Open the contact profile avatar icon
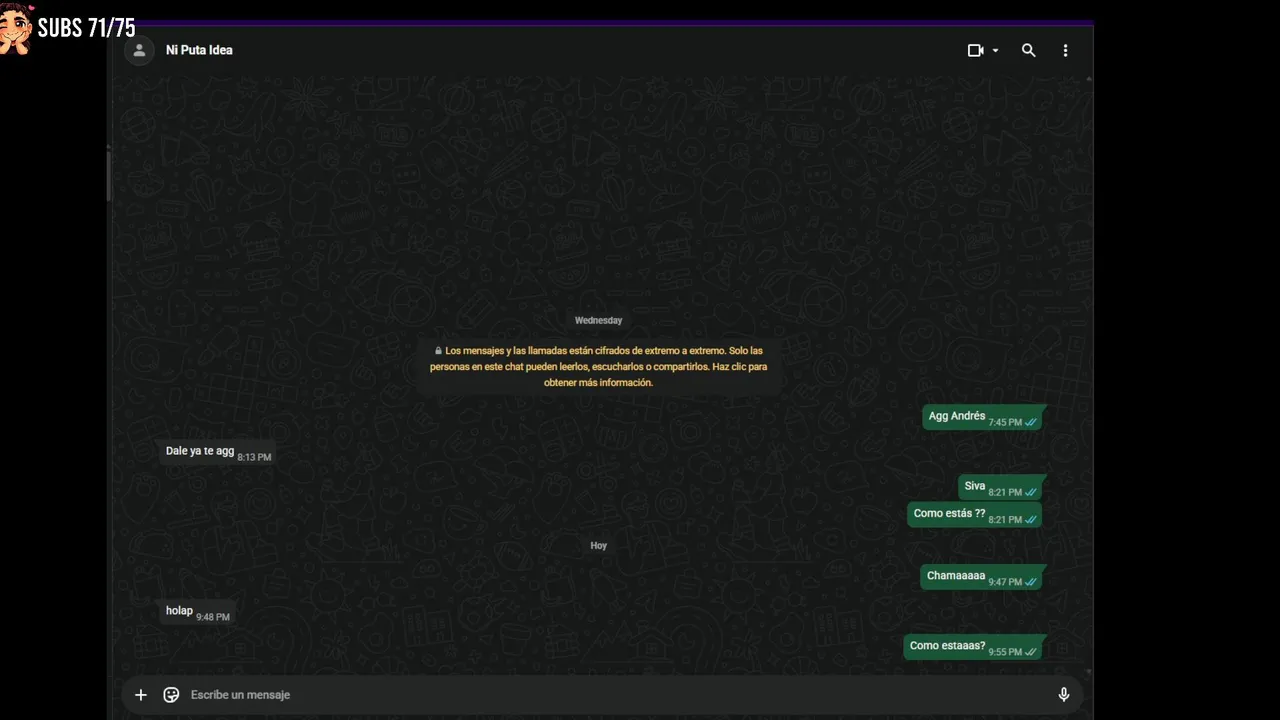This screenshot has height=720, width=1280. [139, 50]
